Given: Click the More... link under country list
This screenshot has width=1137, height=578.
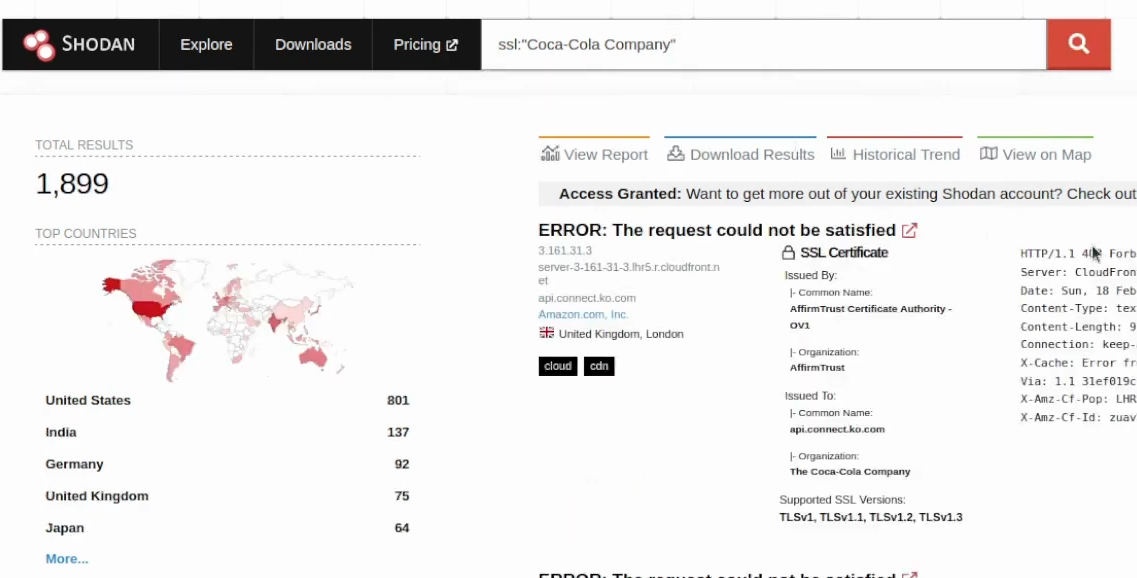Looking at the screenshot, I should point(66,559).
